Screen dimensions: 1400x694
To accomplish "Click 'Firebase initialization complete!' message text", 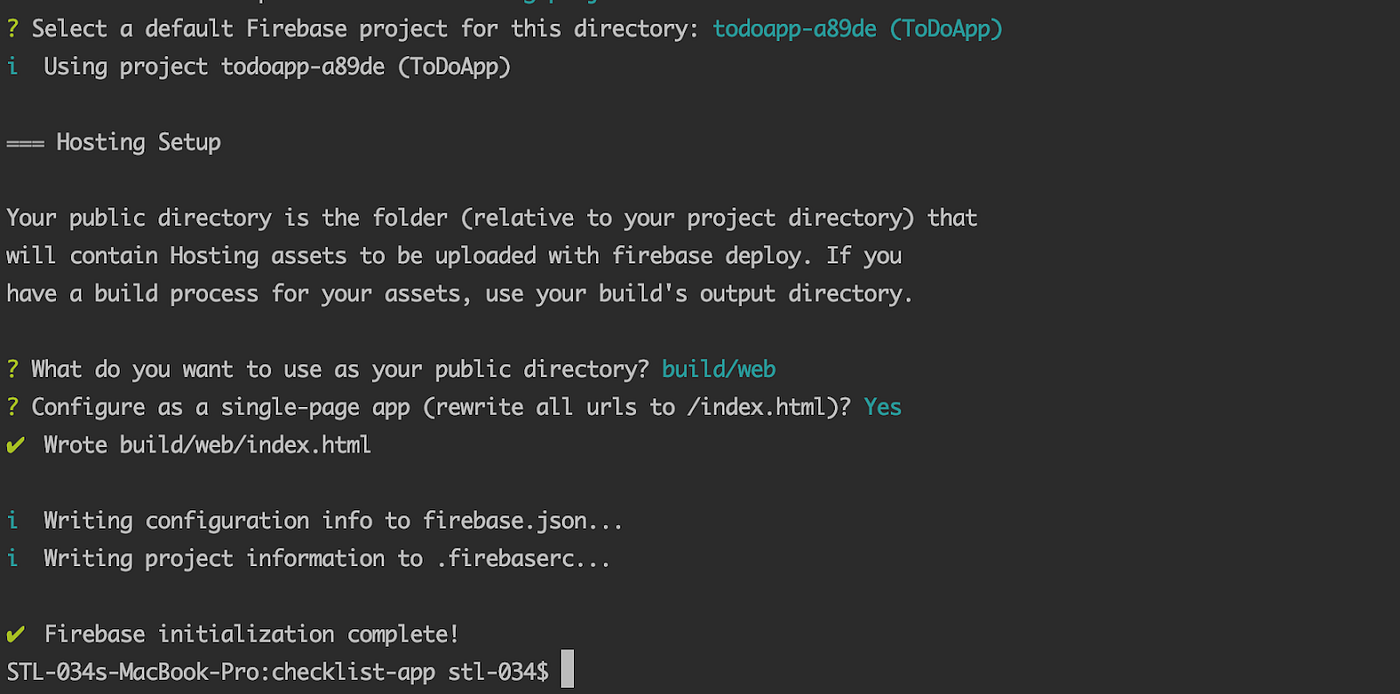I will click(252, 634).
